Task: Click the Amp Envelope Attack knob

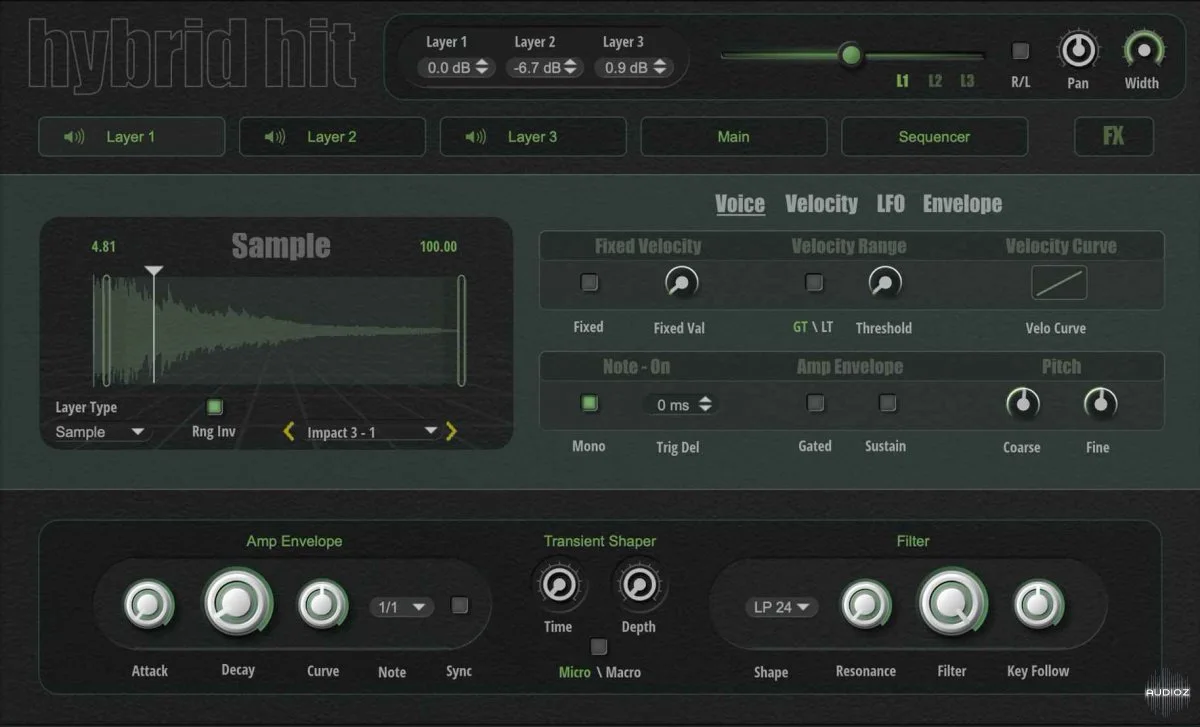Action: coord(148,605)
